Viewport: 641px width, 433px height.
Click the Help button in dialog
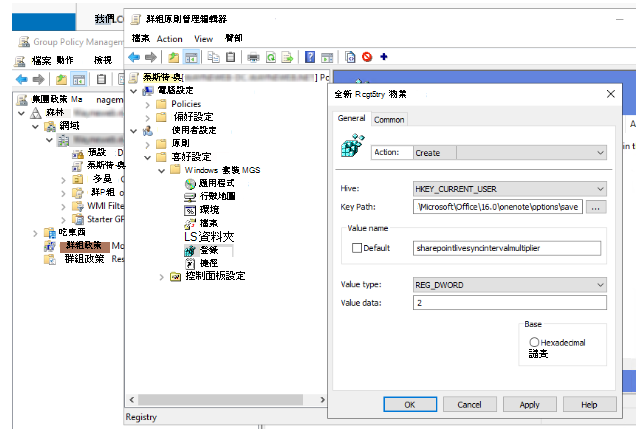tap(589, 404)
